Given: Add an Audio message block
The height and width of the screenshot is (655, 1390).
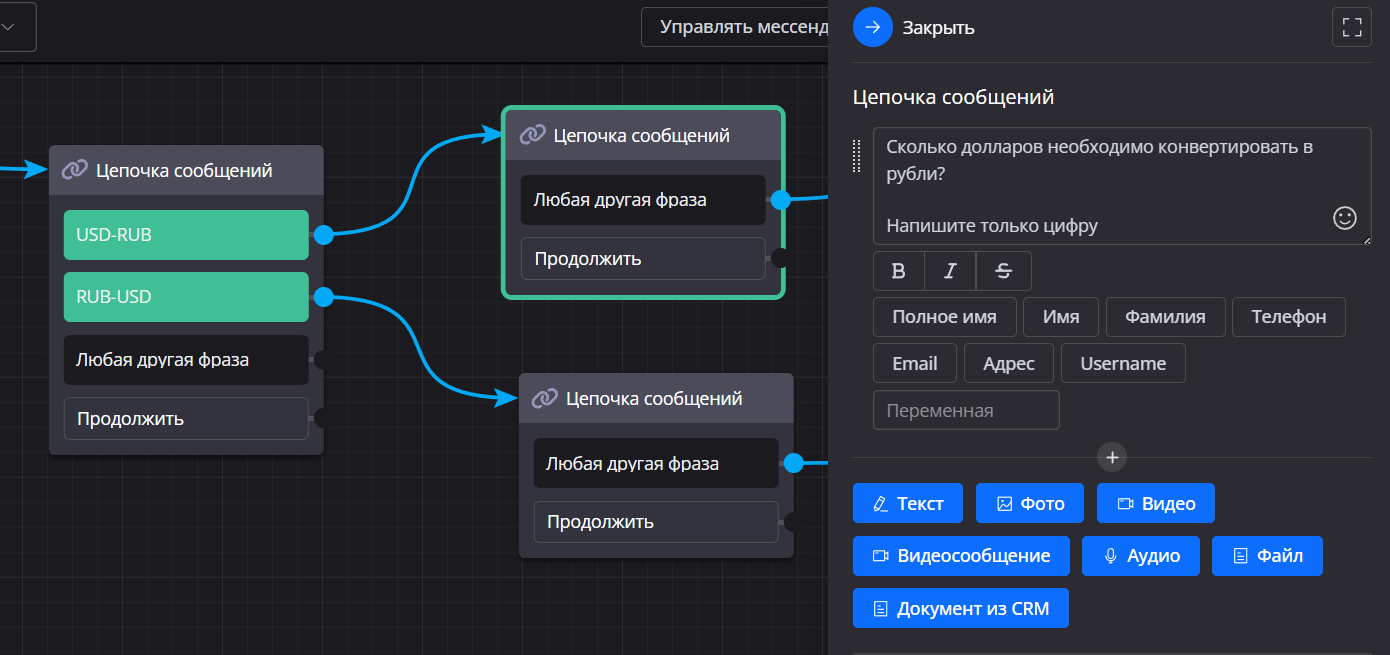Looking at the screenshot, I should (1140, 556).
